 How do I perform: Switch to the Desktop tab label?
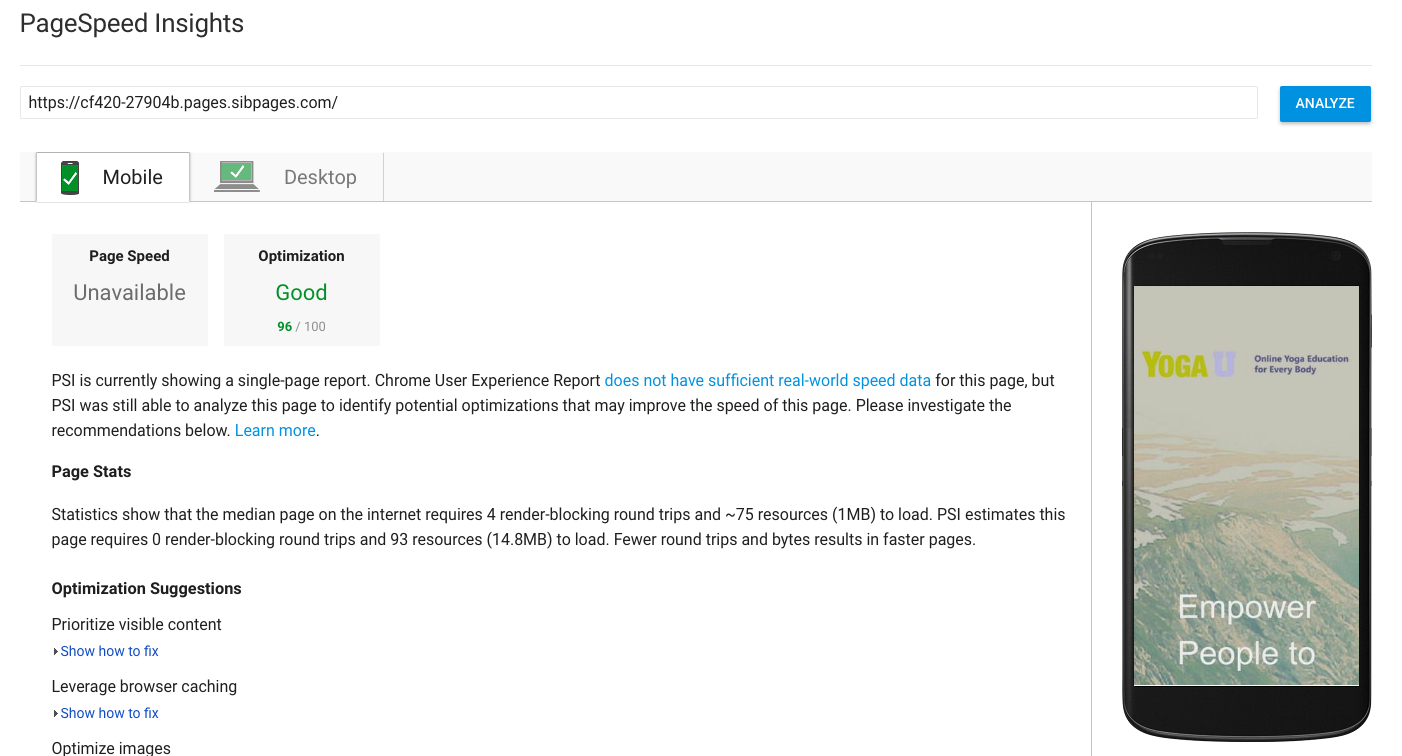pyautogui.click(x=320, y=177)
